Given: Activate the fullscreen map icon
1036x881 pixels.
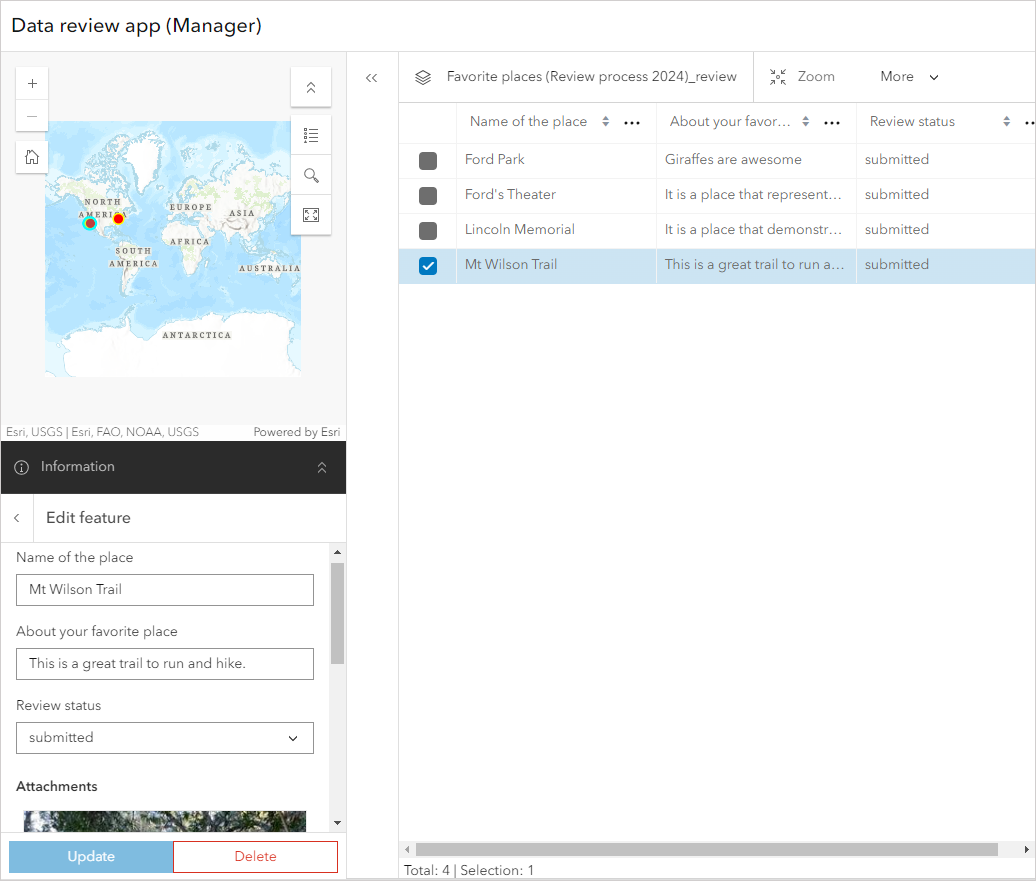Looking at the screenshot, I should [x=311, y=214].
